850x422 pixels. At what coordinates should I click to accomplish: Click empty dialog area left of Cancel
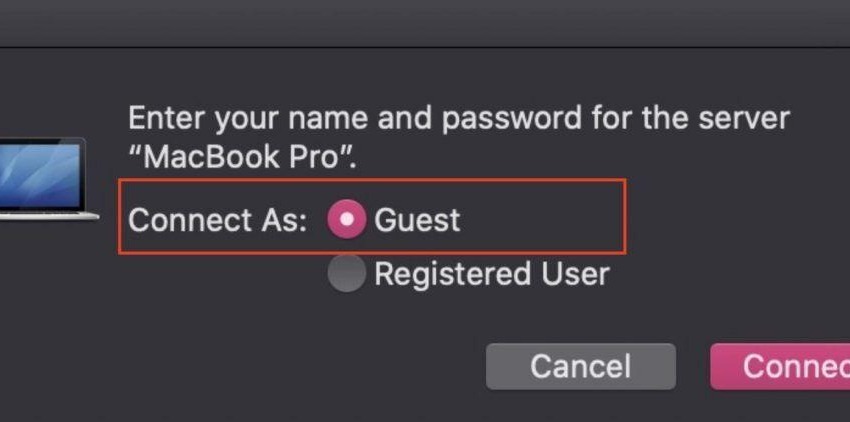click(300, 366)
